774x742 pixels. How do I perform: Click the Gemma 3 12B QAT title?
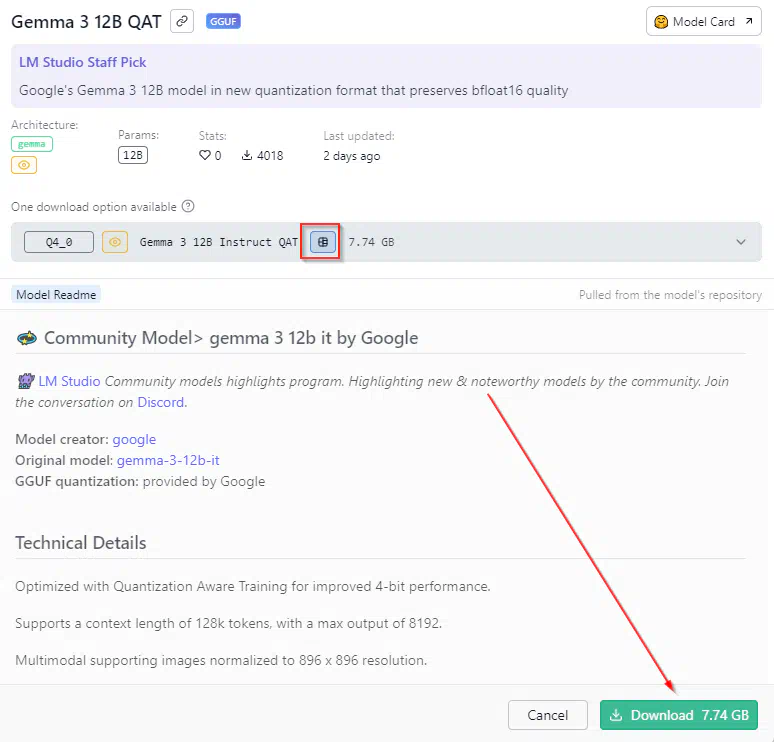pos(86,22)
